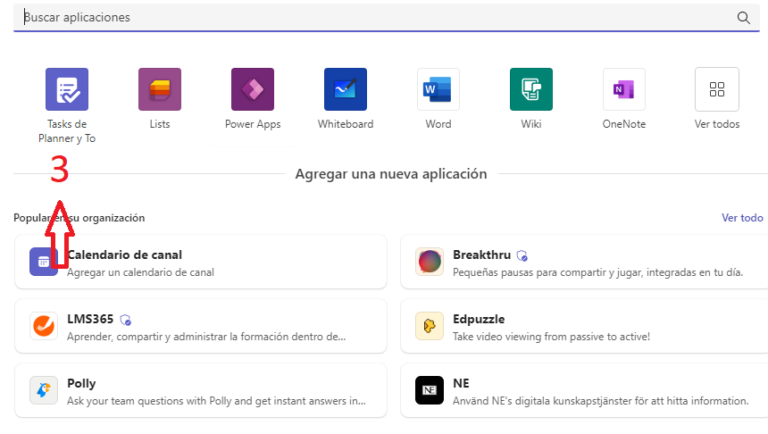
Task: Click the Edpuzzle puzzle piece icon
Action: [x=430, y=326]
